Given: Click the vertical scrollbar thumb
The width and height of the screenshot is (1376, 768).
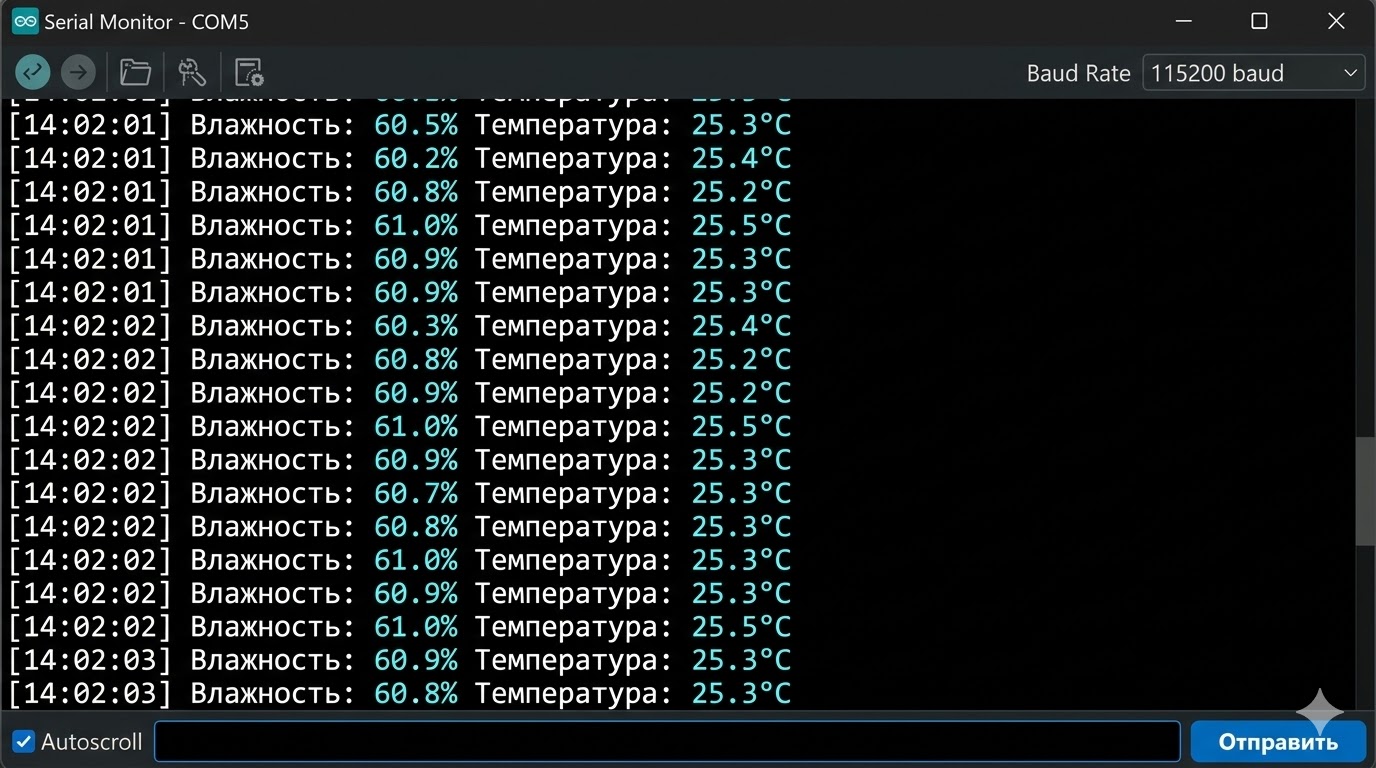Looking at the screenshot, I should click(1365, 490).
